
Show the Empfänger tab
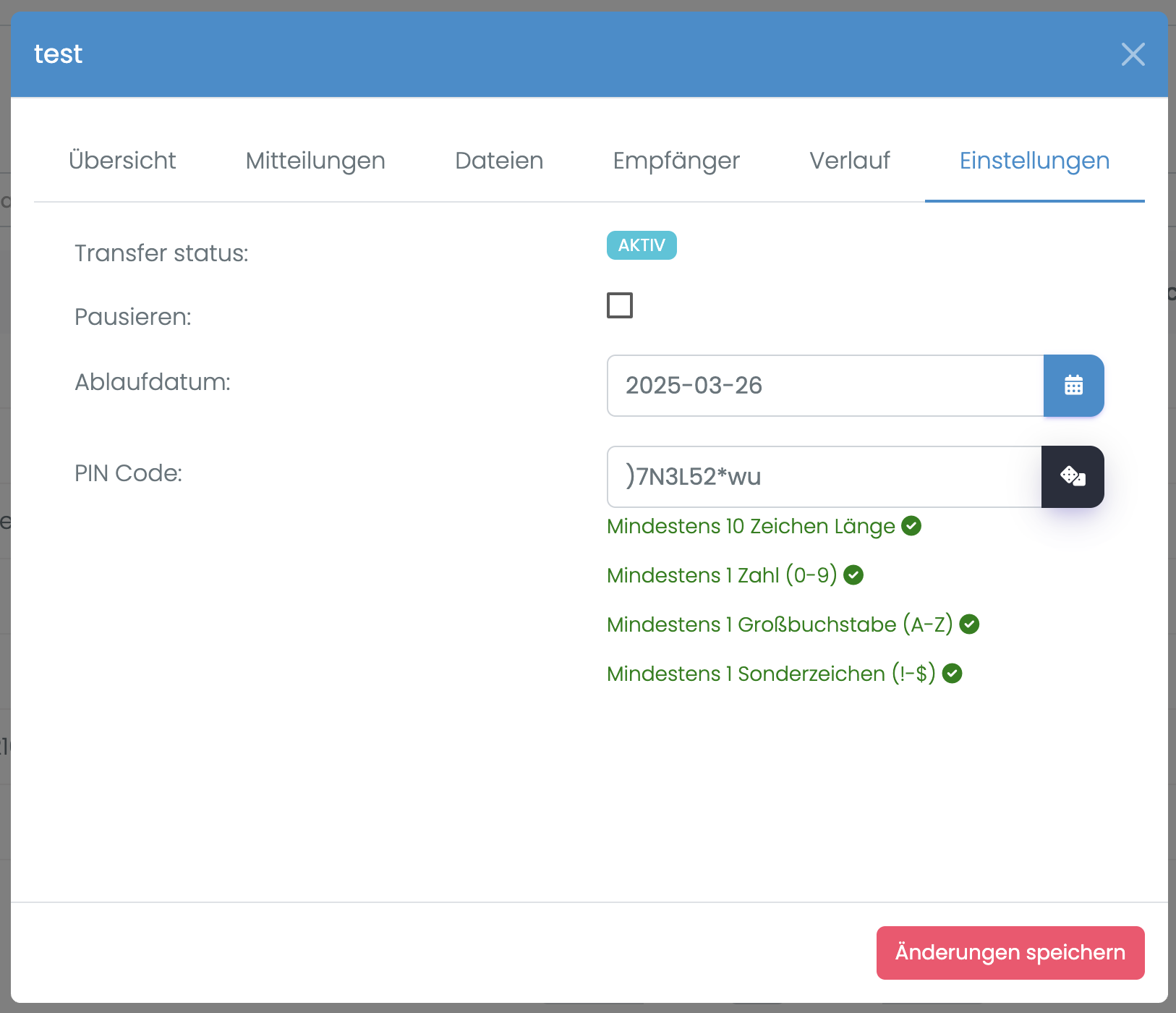pyautogui.click(x=676, y=161)
